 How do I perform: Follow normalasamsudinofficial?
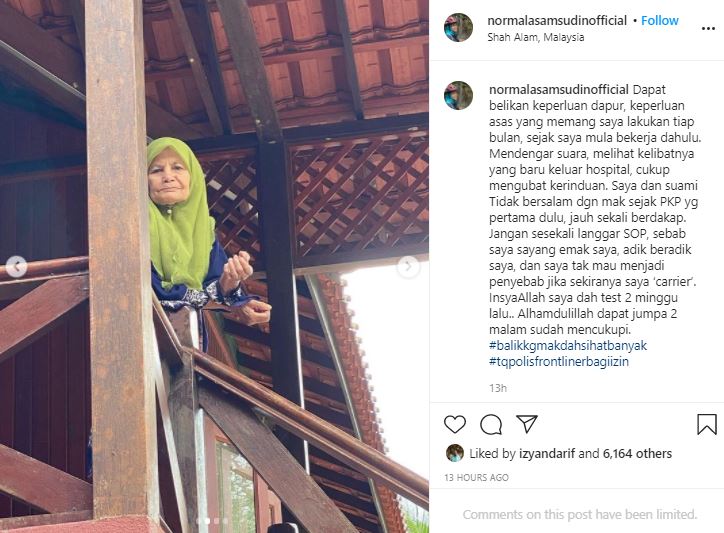point(659,20)
